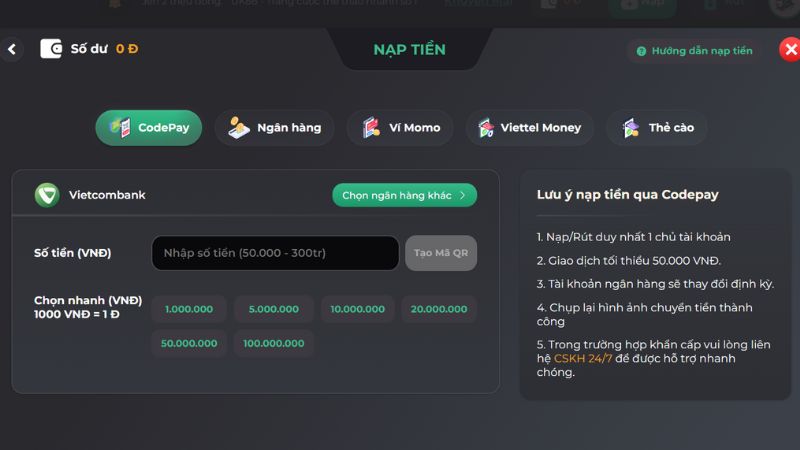Select the CodePay tab

pos(148,128)
